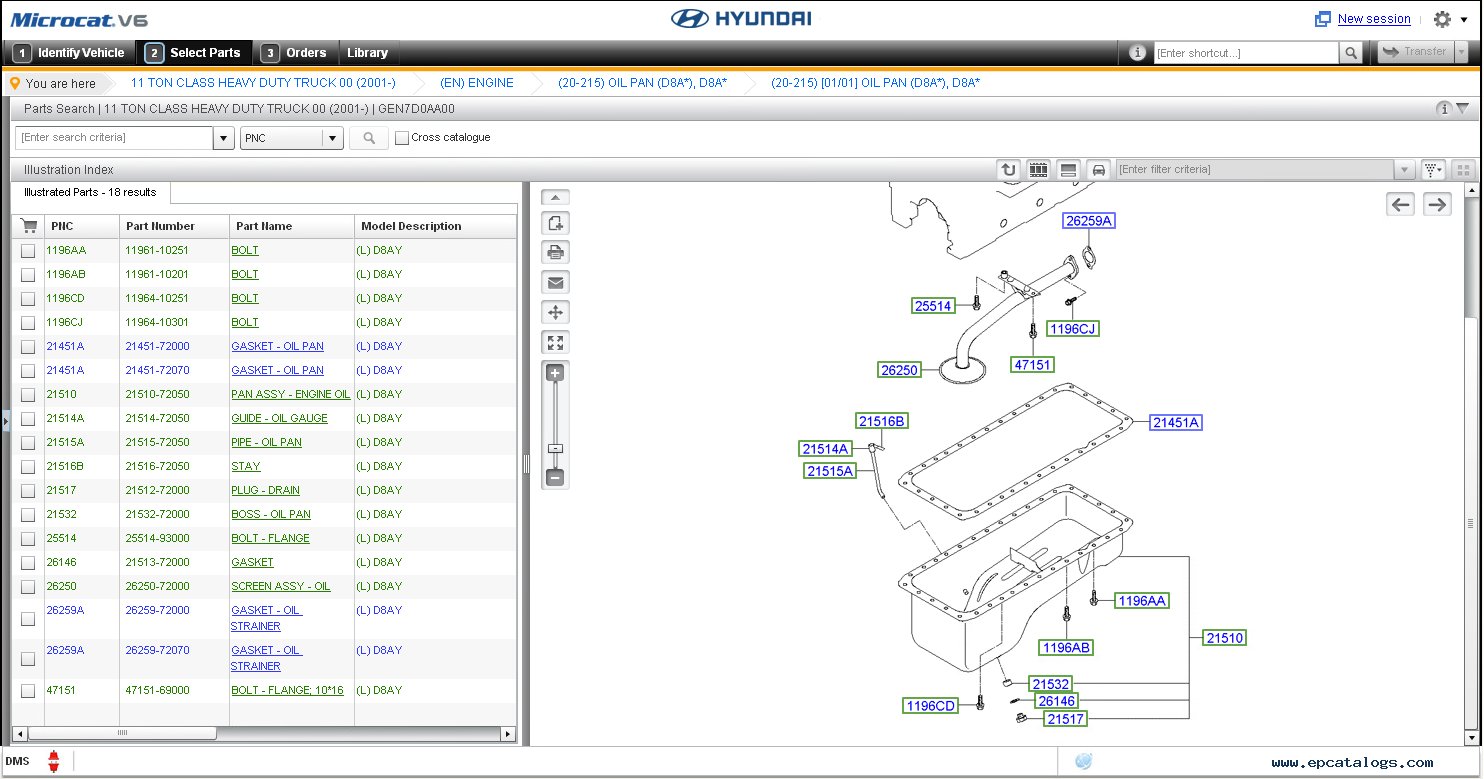The width and height of the screenshot is (1484, 779).
Task: Click the zoom slider handle
Action: (555, 449)
